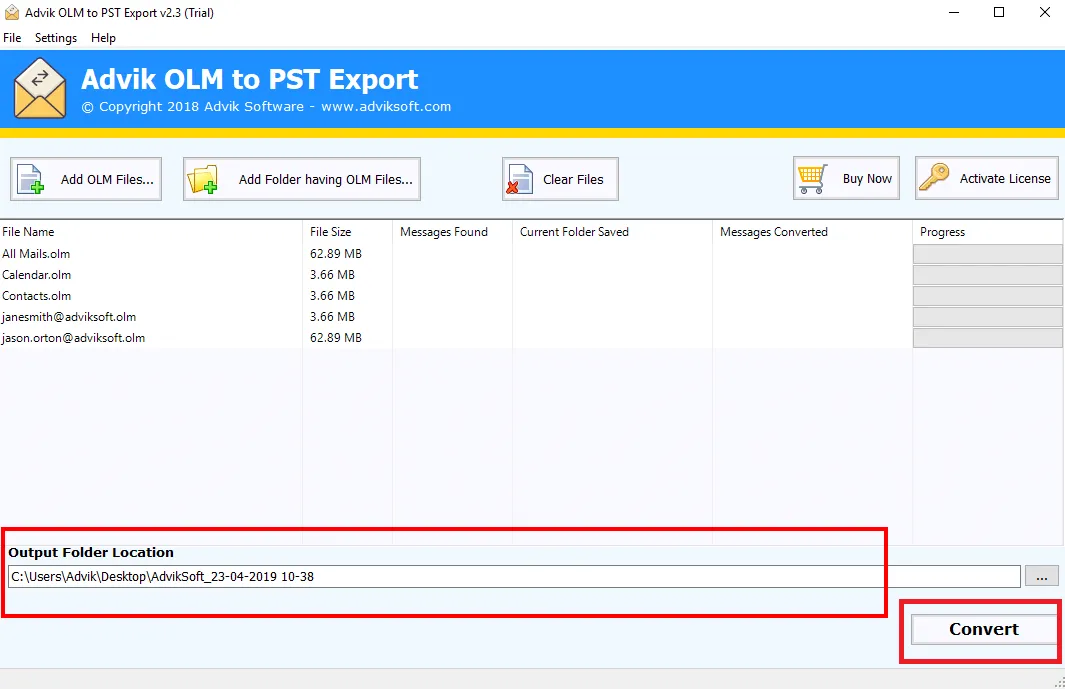Close the Advik OLM to PST Export window
This screenshot has height=689, width=1065.
click(1045, 12)
